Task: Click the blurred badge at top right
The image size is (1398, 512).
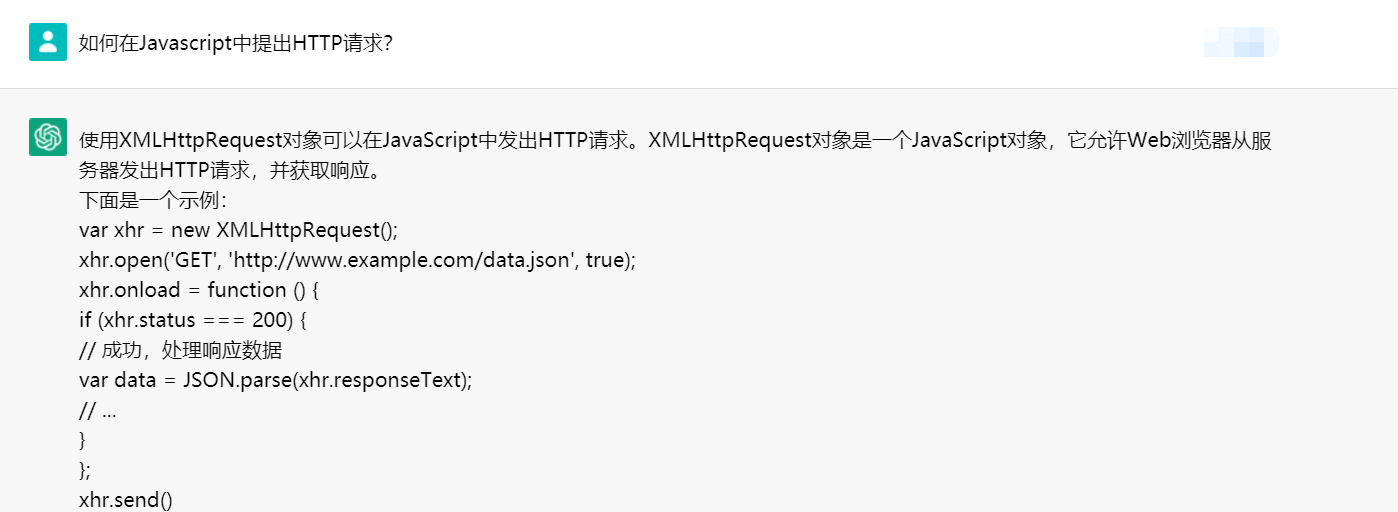Action: [x=1241, y=43]
